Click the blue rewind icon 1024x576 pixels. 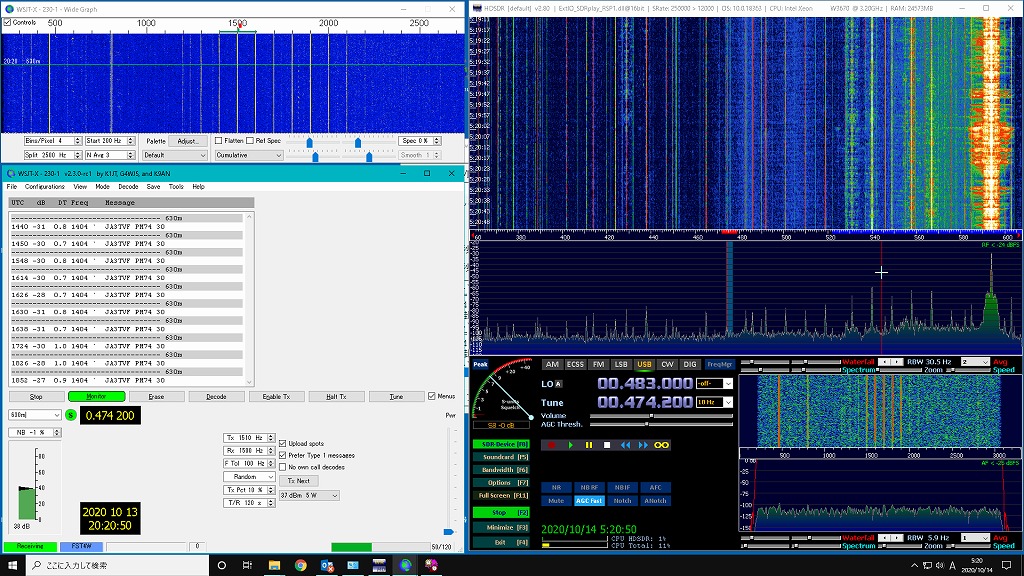(625, 444)
